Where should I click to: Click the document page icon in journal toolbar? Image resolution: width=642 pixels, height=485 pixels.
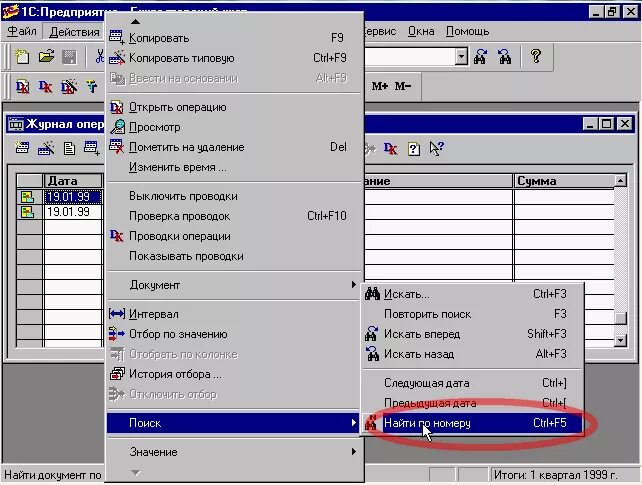pos(69,148)
